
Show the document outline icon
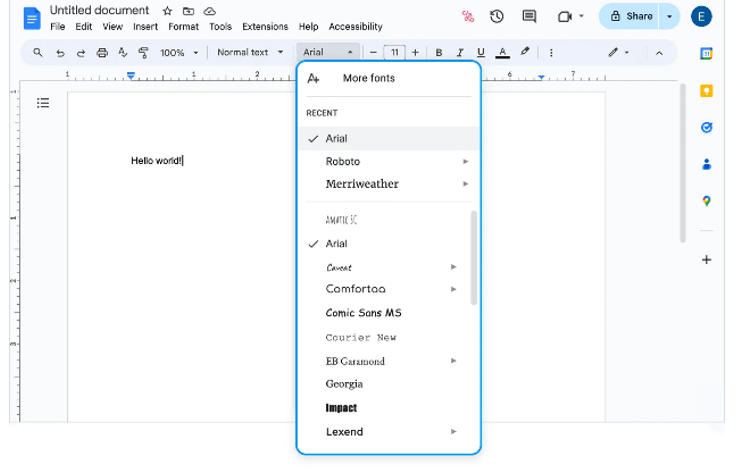click(43, 103)
